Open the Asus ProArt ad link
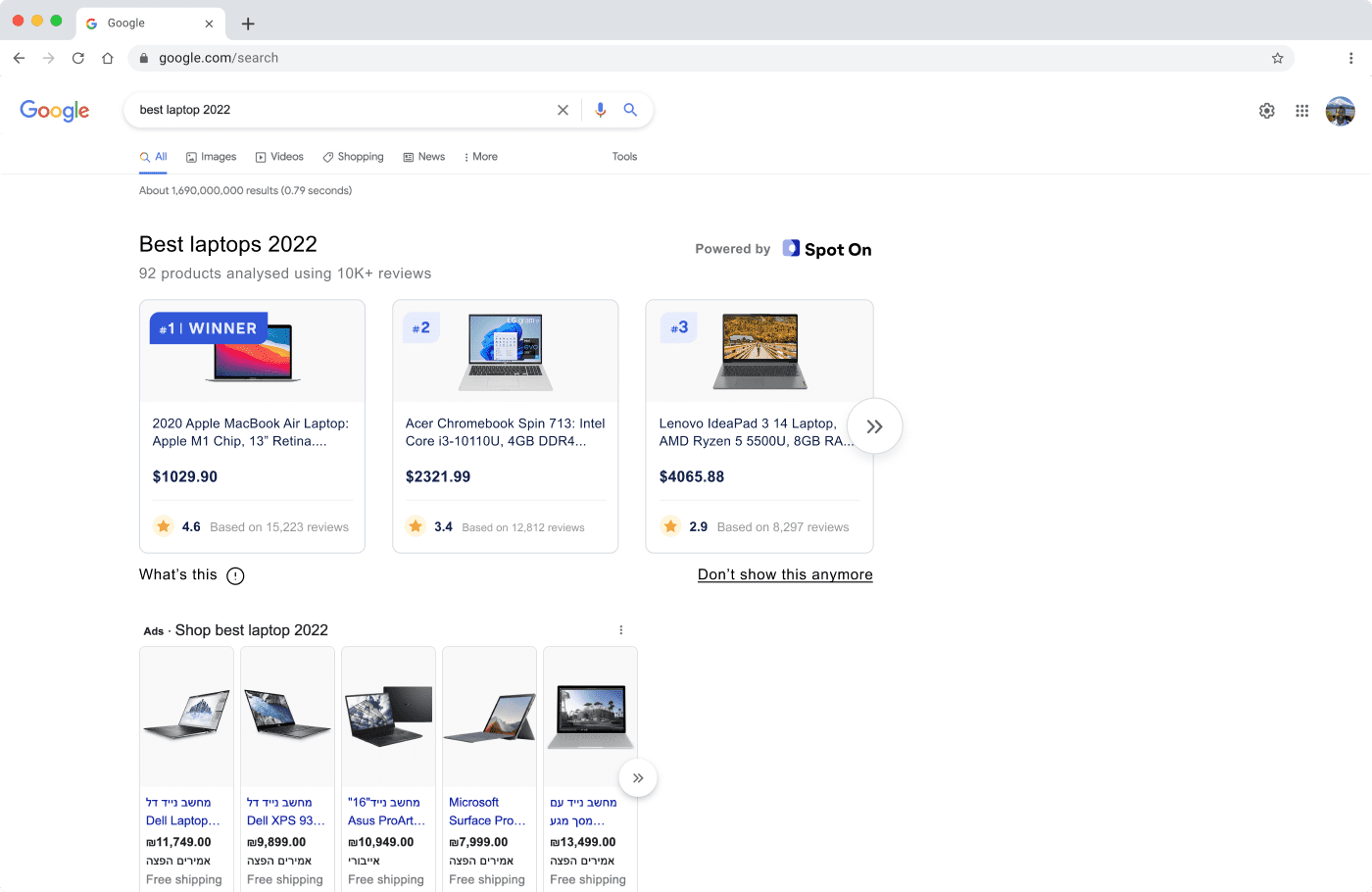 [386, 812]
